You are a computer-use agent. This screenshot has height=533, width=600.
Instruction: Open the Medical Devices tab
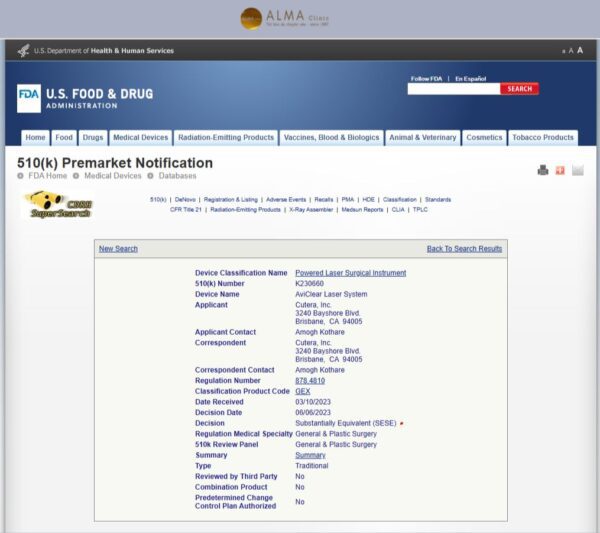pos(140,138)
